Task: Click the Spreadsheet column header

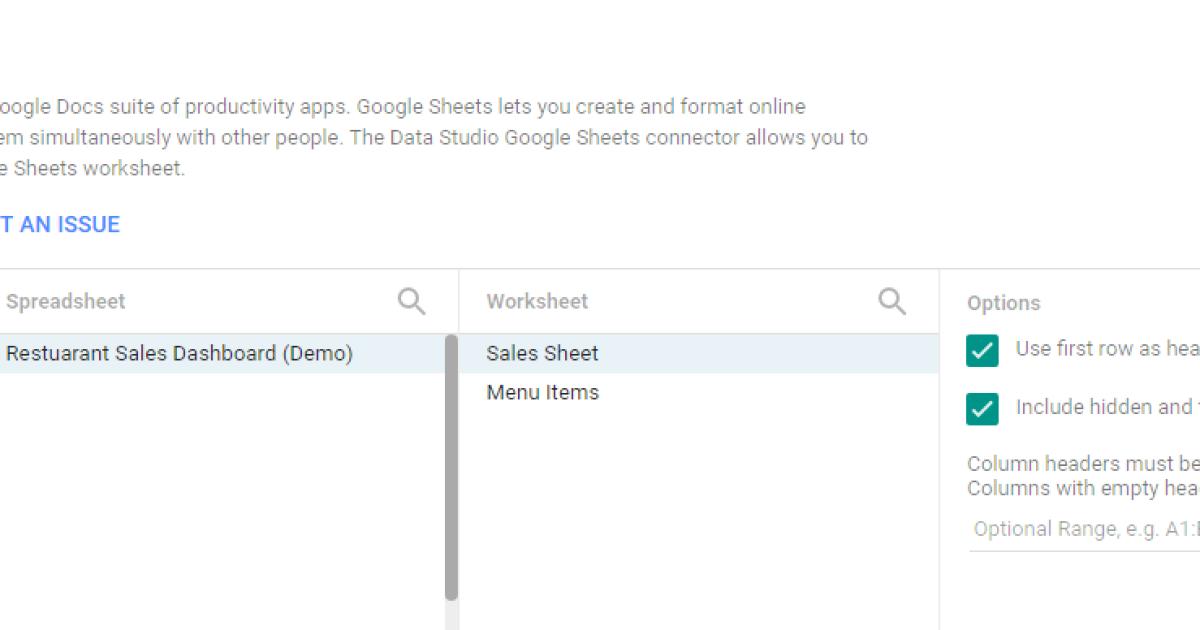Action: pyautogui.click(x=65, y=300)
